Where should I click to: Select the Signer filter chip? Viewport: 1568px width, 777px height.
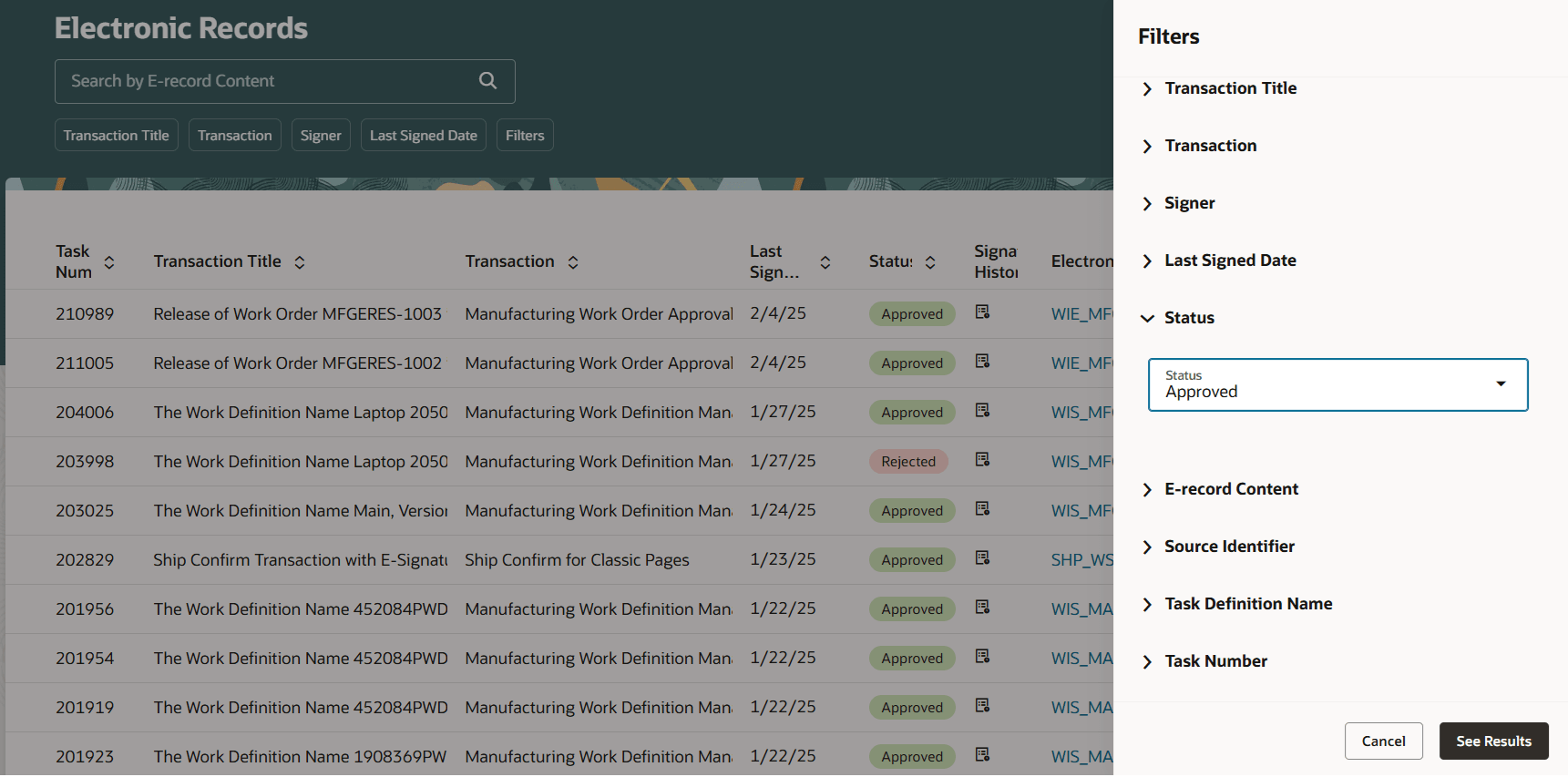click(321, 136)
